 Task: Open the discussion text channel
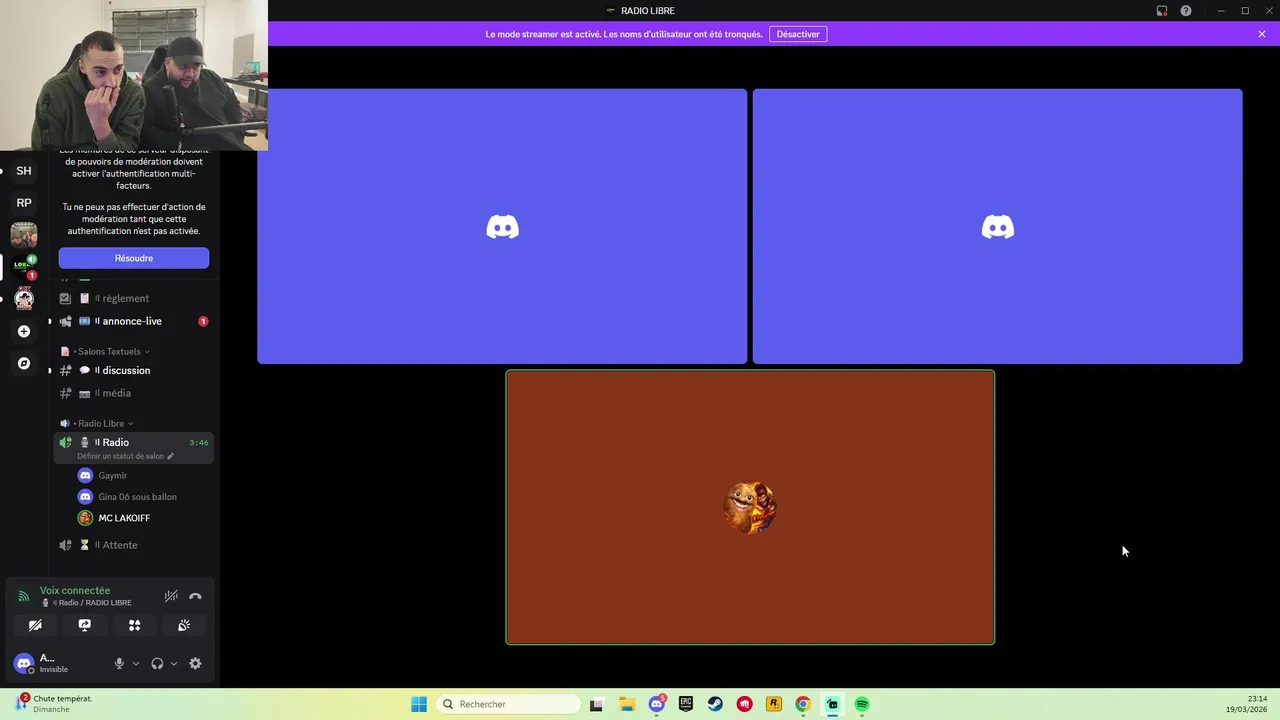coord(132,370)
